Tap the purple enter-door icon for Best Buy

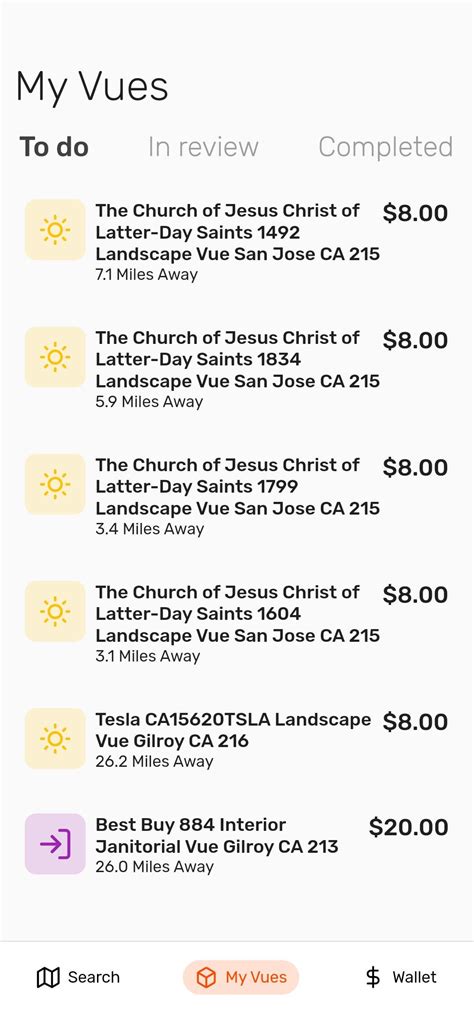pyautogui.click(x=55, y=844)
